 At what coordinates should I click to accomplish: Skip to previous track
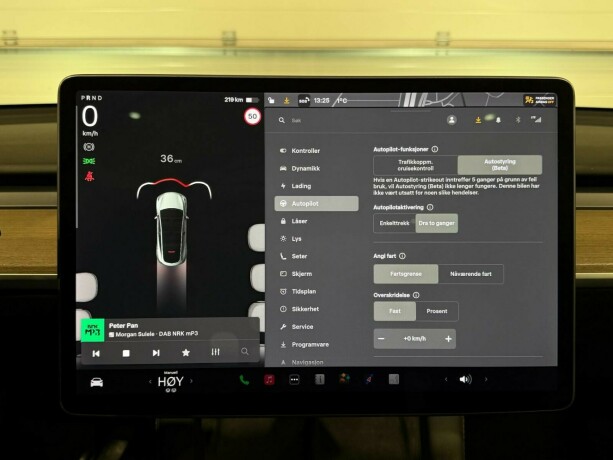coord(96,353)
